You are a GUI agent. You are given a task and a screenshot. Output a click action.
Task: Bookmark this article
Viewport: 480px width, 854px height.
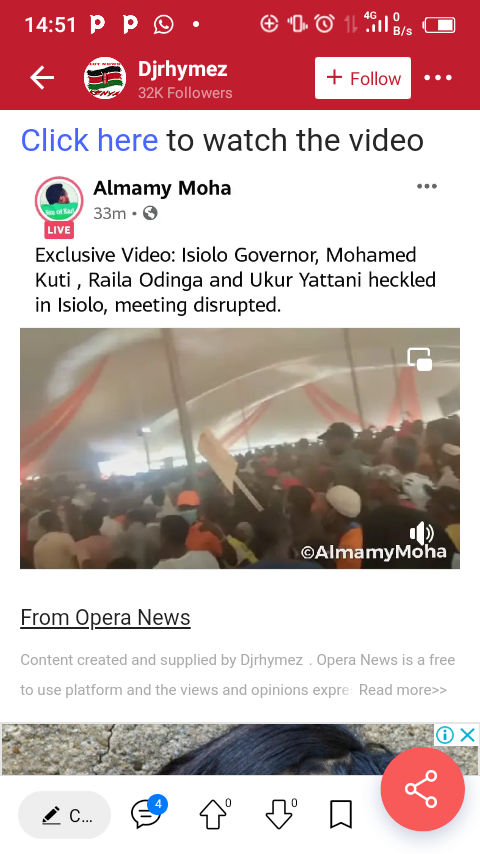tap(341, 815)
